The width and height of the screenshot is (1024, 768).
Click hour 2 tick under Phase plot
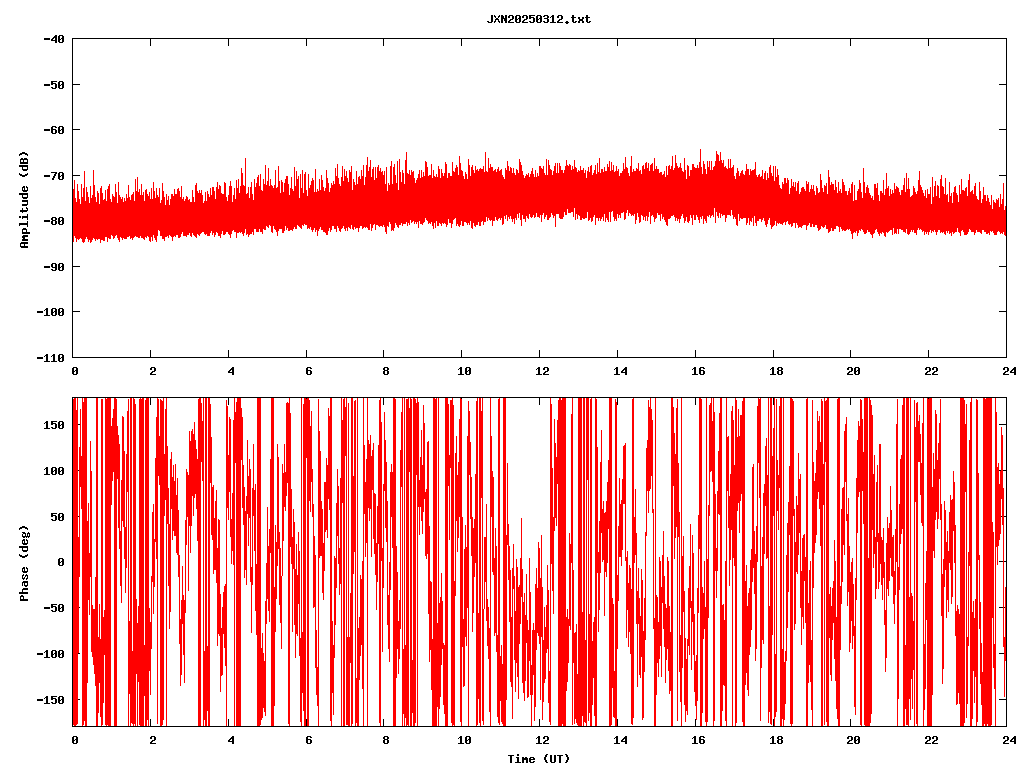pos(153,741)
